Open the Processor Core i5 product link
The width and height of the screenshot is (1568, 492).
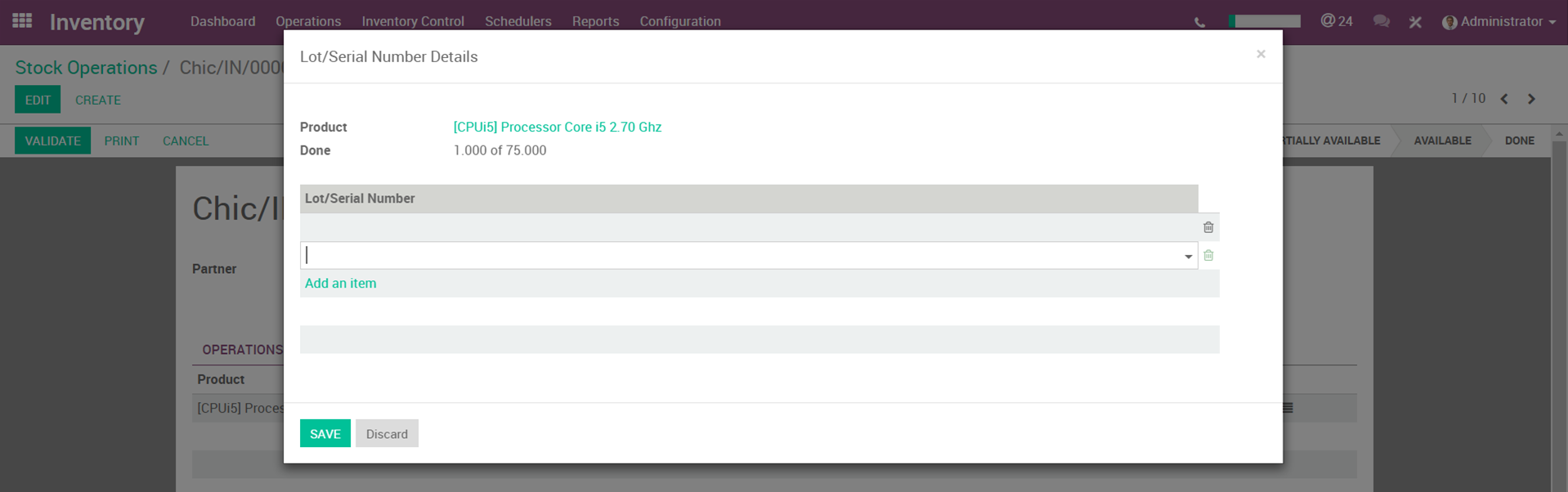point(558,127)
